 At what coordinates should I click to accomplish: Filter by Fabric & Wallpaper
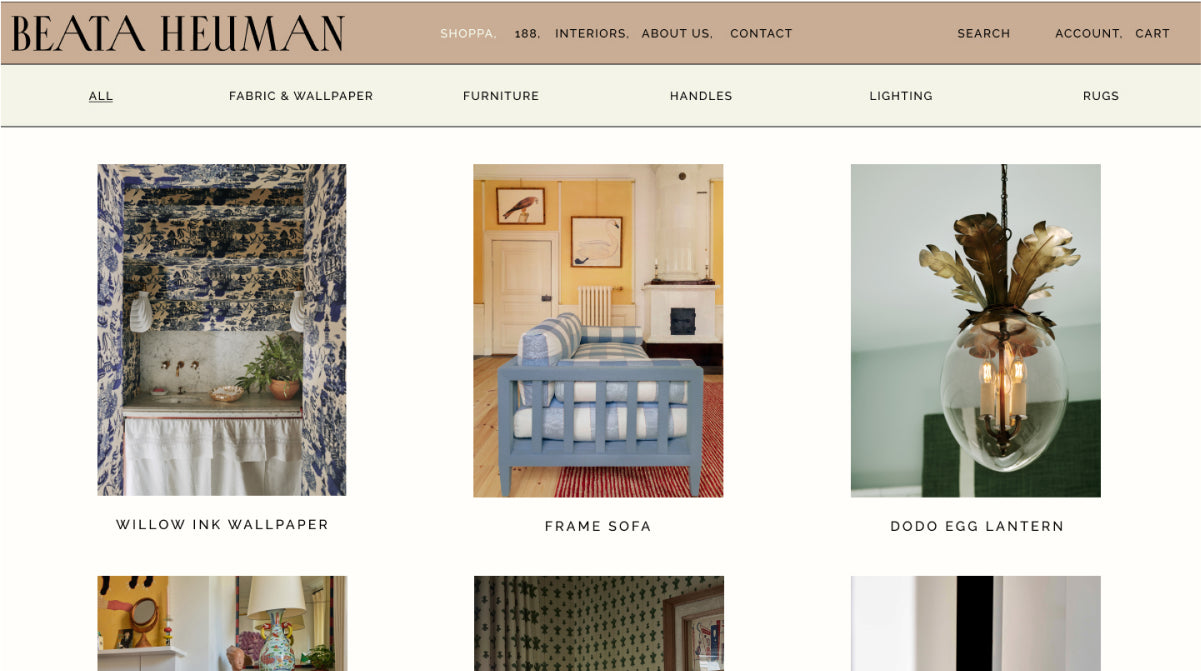pyautogui.click(x=301, y=96)
